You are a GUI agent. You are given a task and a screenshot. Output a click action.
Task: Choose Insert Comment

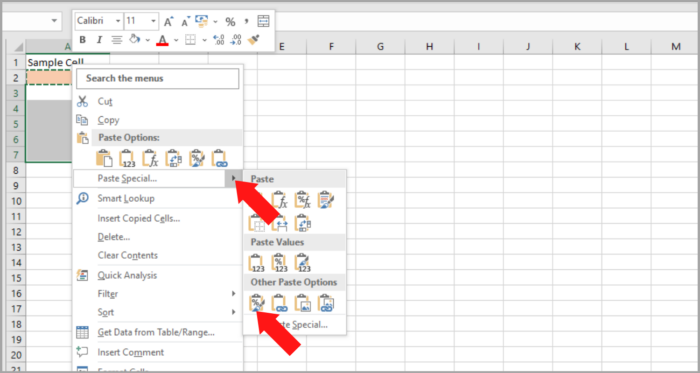(158, 352)
